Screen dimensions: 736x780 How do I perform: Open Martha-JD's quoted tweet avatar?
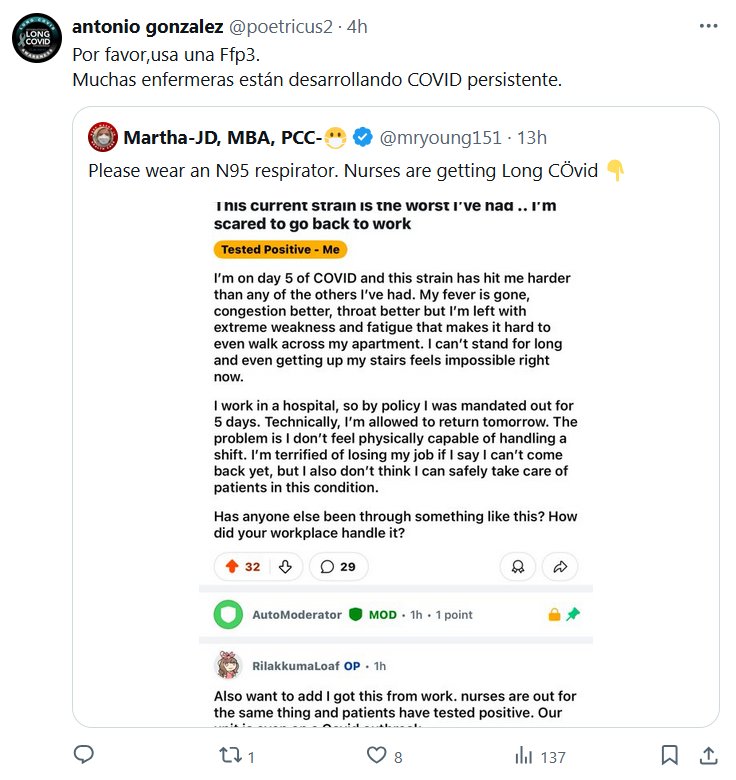tap(102, 137)
